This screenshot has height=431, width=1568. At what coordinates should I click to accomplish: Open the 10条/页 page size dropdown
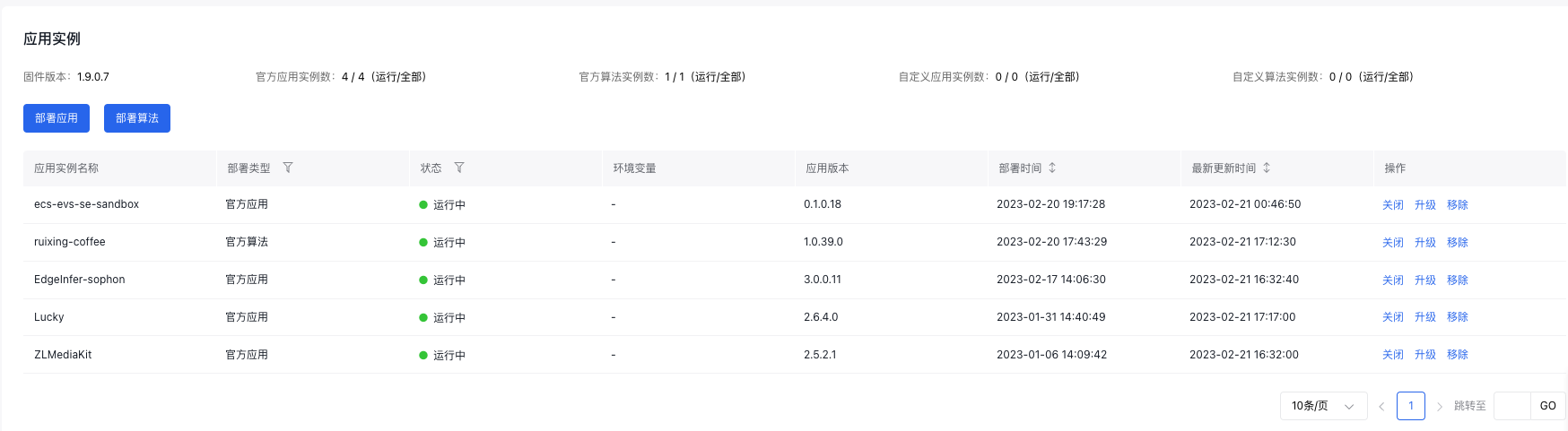pos(1324,406)
